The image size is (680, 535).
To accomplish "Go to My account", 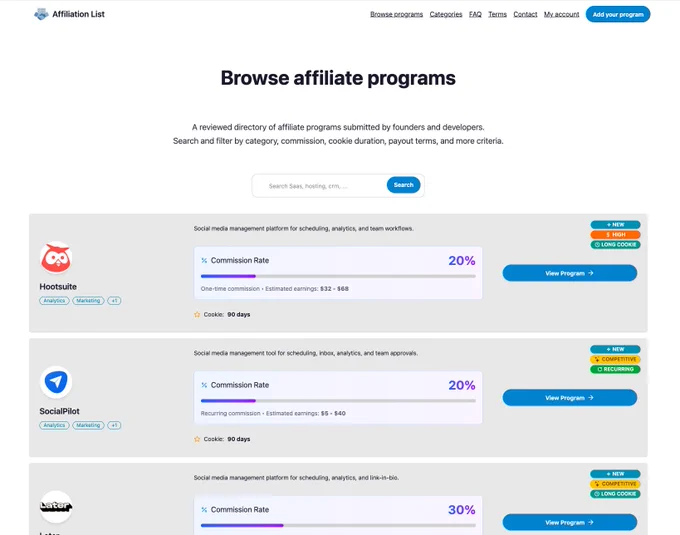I will (562, 14).
